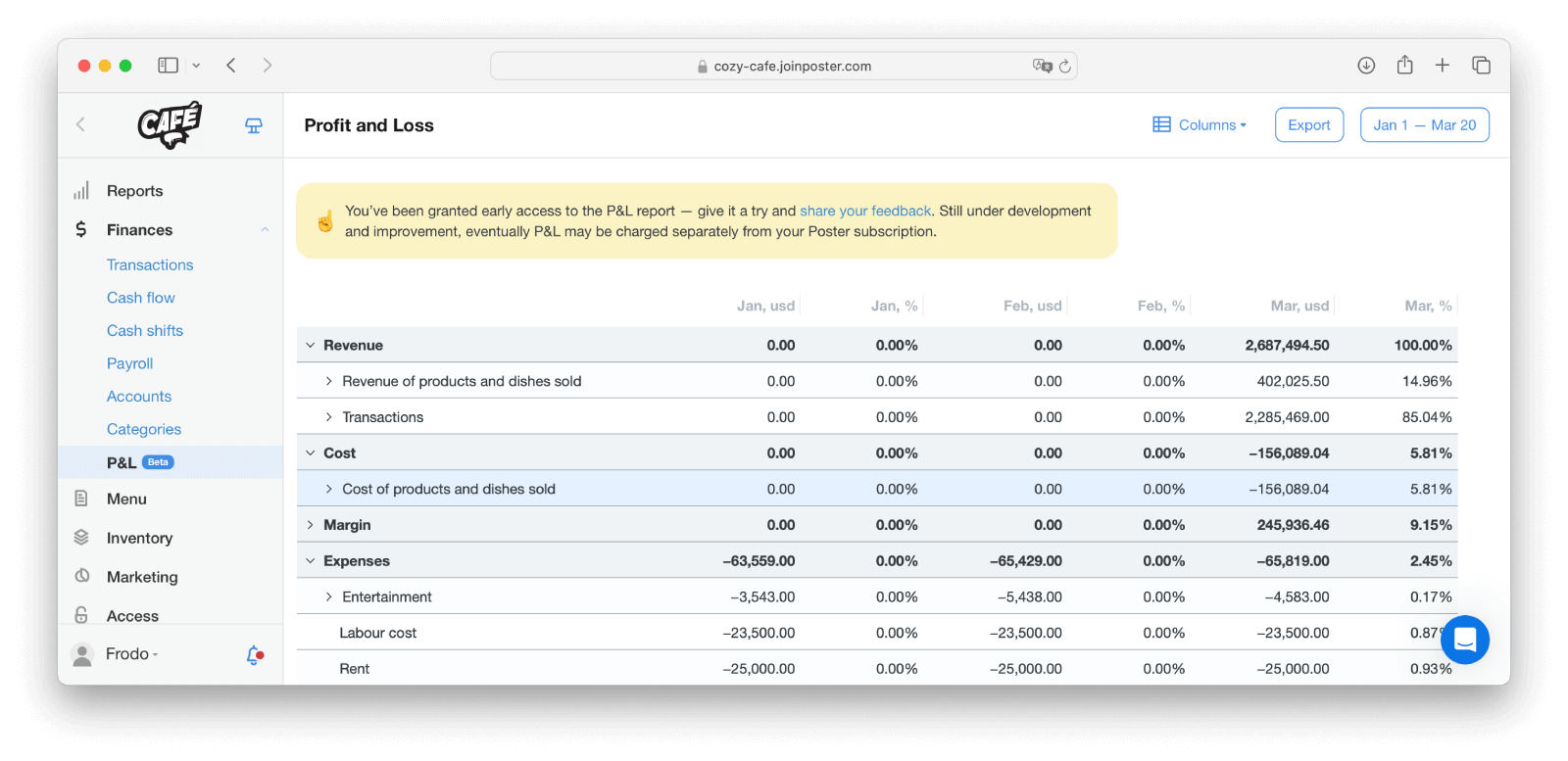
Task: Open the chat support bubble
Action: pyautogui.click(x=1464, y=640)
